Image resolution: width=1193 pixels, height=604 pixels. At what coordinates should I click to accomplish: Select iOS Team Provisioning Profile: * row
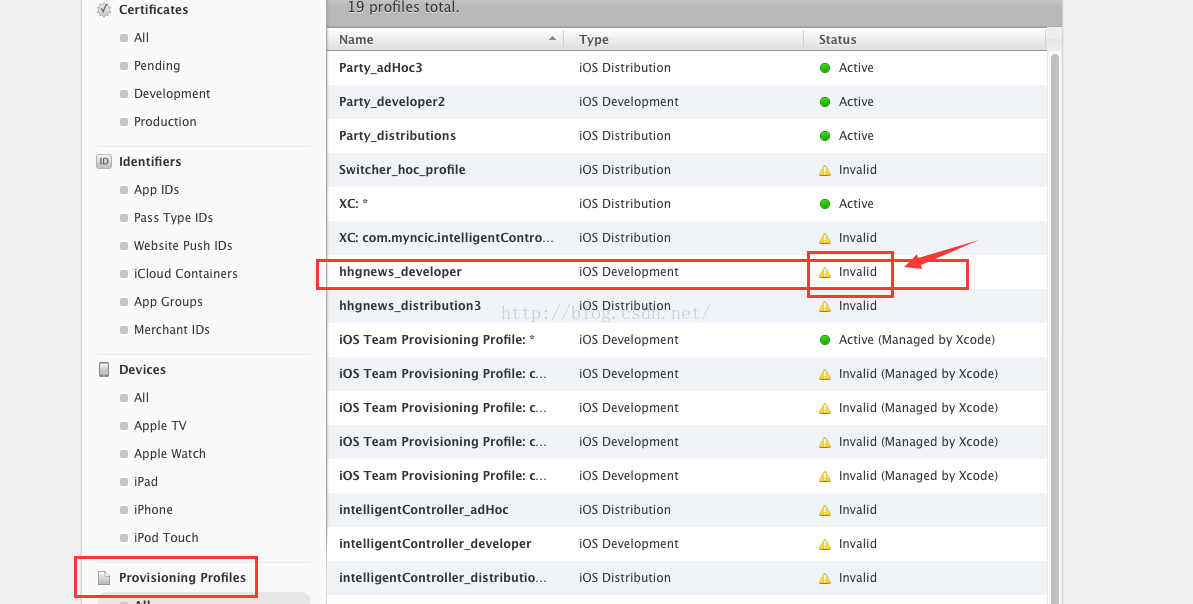pyautogui.click(x=687, y=340)
